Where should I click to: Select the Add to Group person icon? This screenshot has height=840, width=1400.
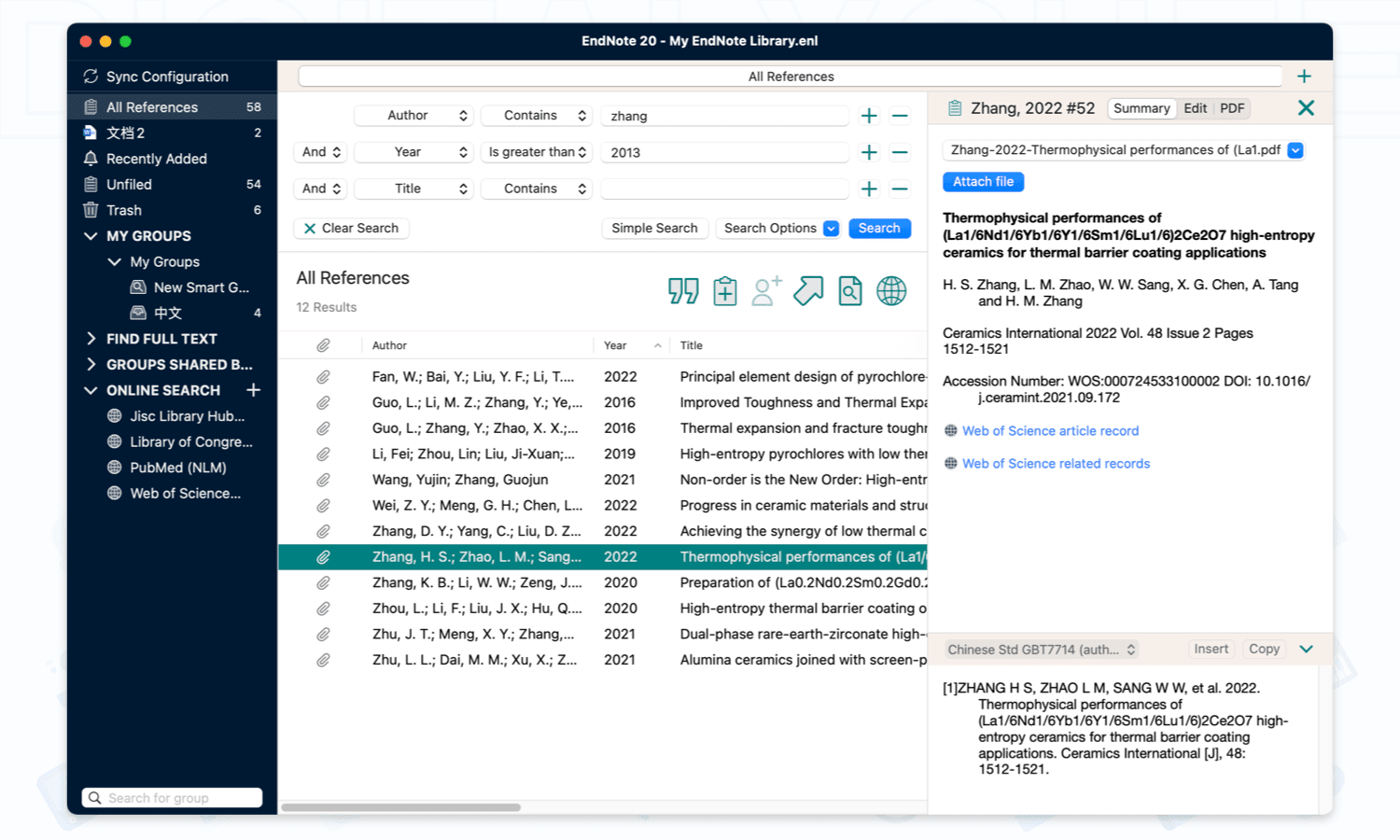tap(765, 290)
